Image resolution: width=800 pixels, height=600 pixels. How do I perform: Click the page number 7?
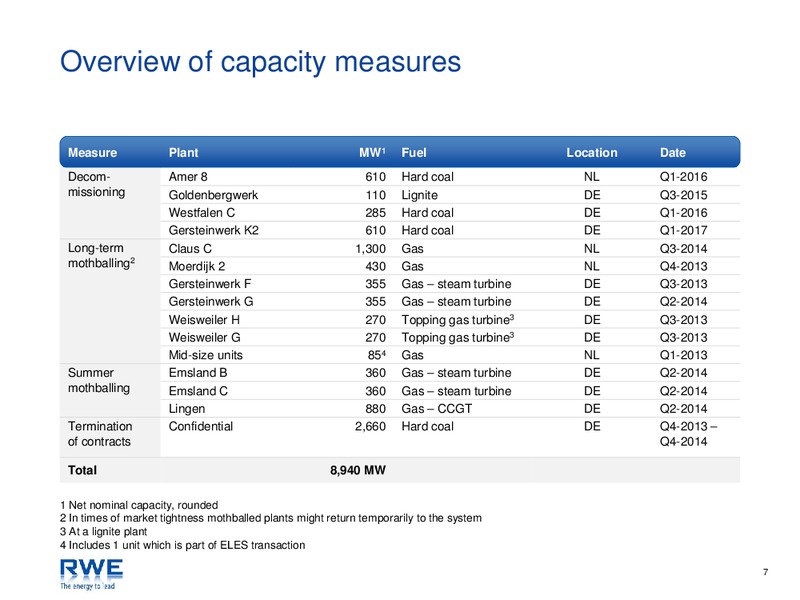(765, 572)
